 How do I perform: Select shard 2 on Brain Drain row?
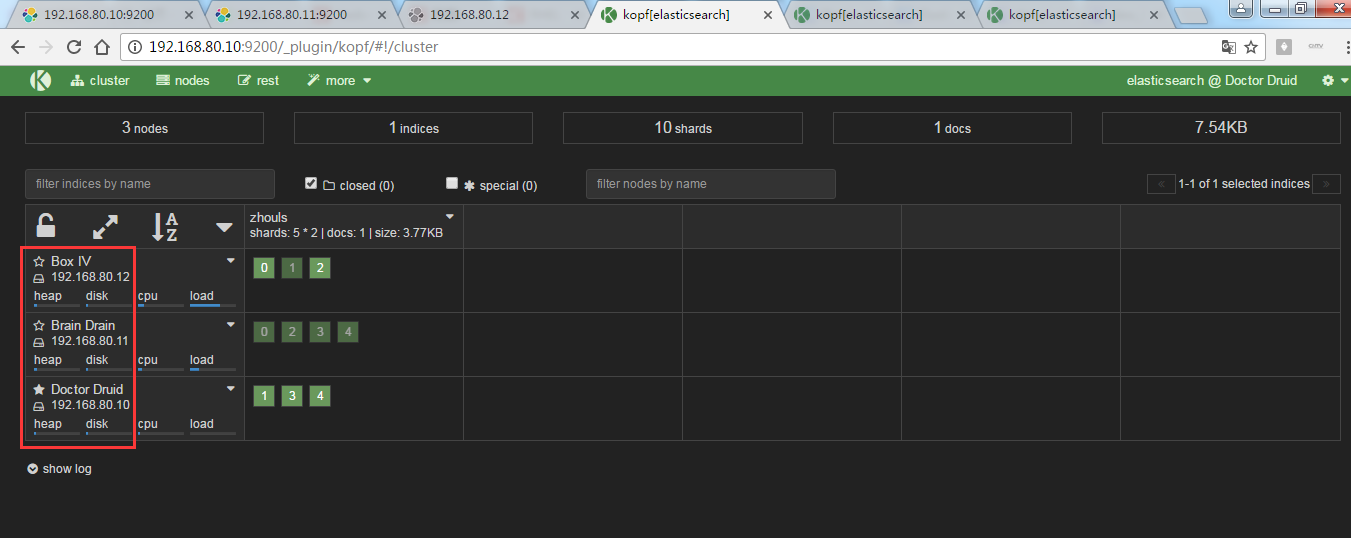tap(291, 332)
